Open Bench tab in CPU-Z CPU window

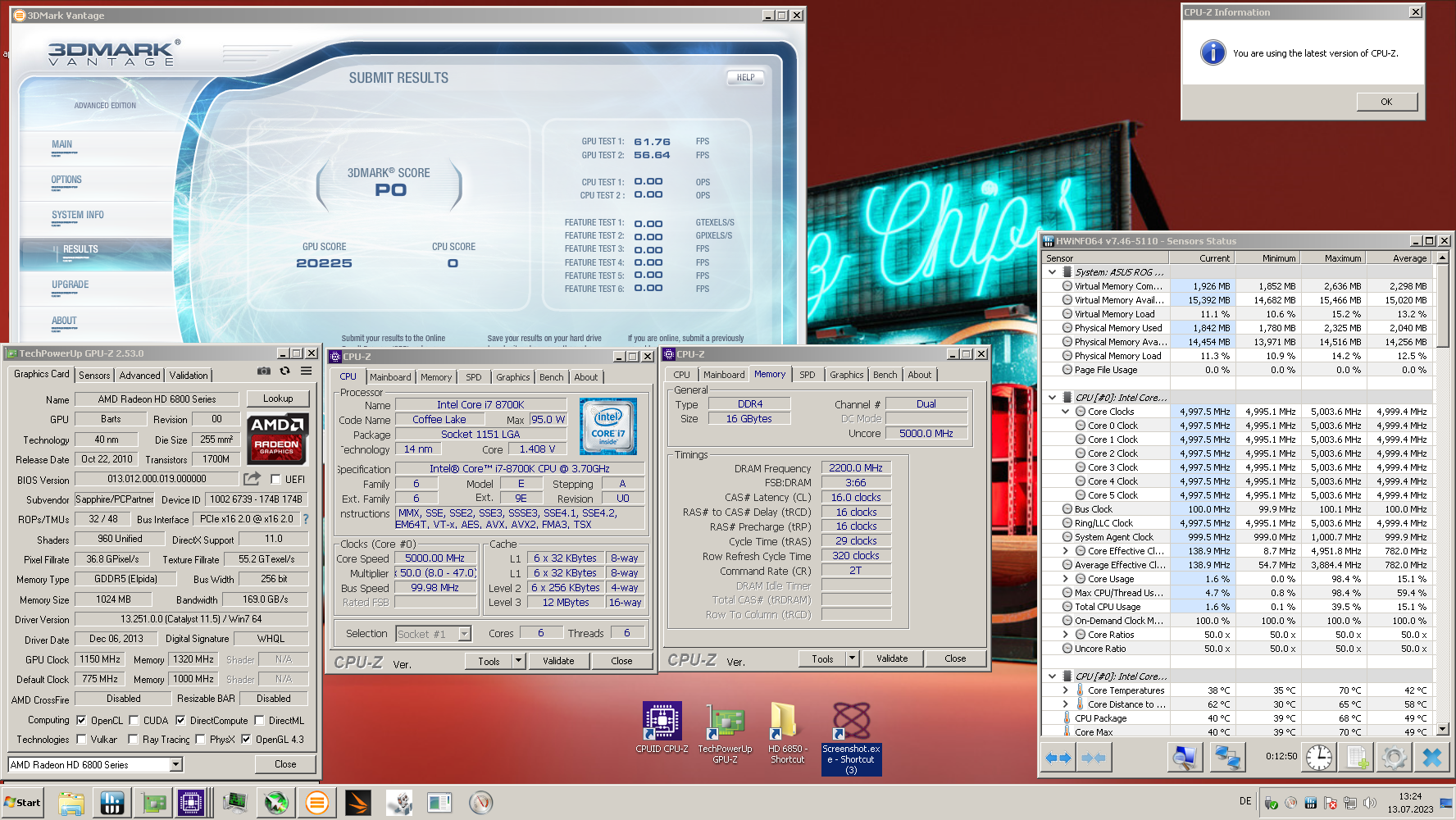tap(551, 377)
